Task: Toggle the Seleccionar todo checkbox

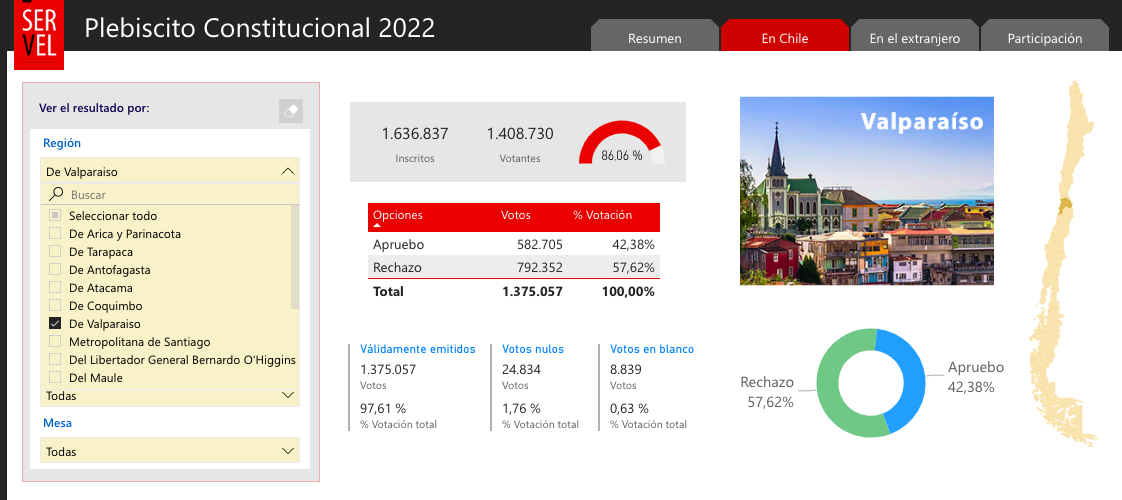Action: click(x=55, y=215)
